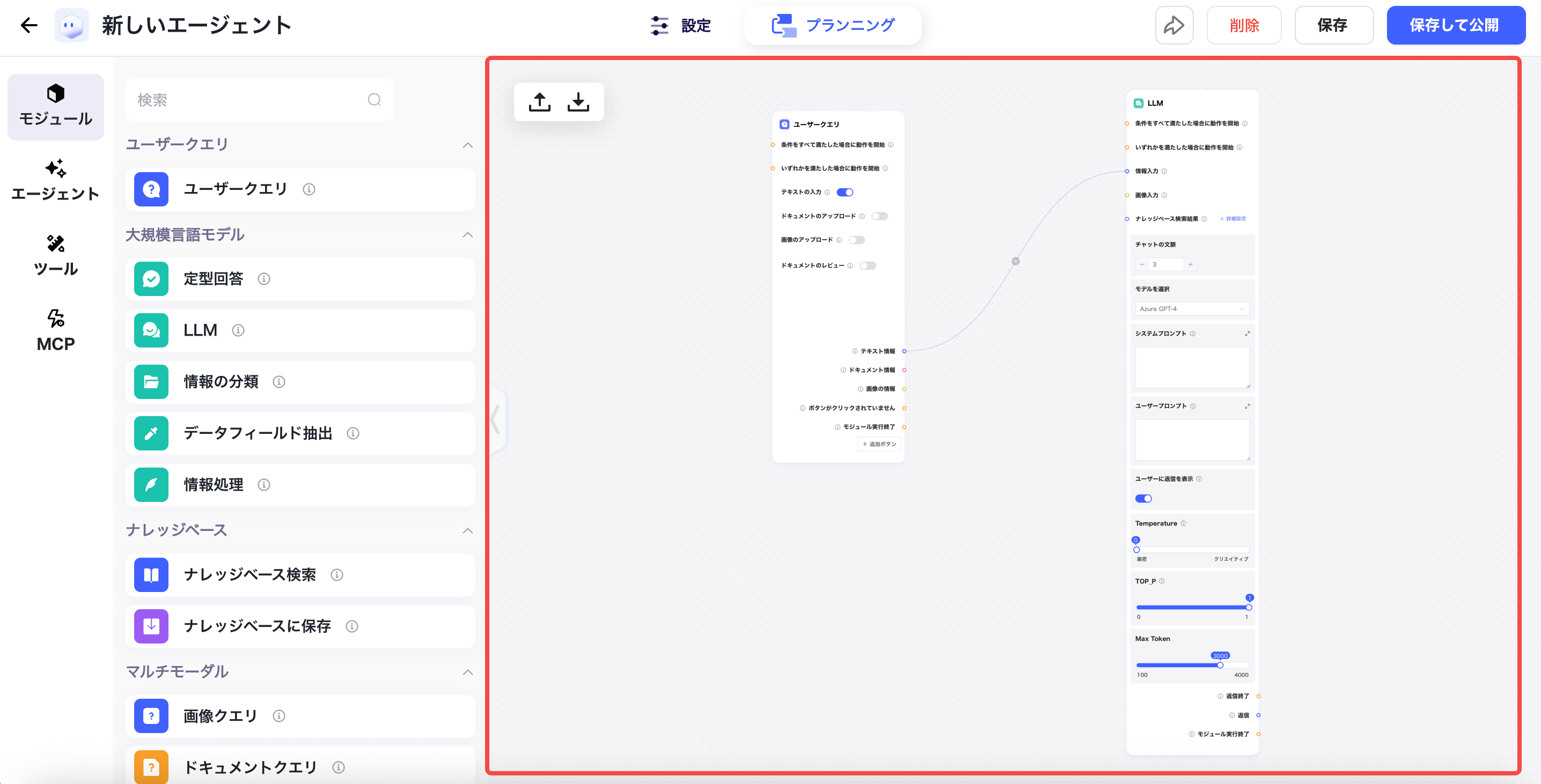1541x784 pixels.
Task: Collapse the ナレッジベース section
Action: (468, 530)
